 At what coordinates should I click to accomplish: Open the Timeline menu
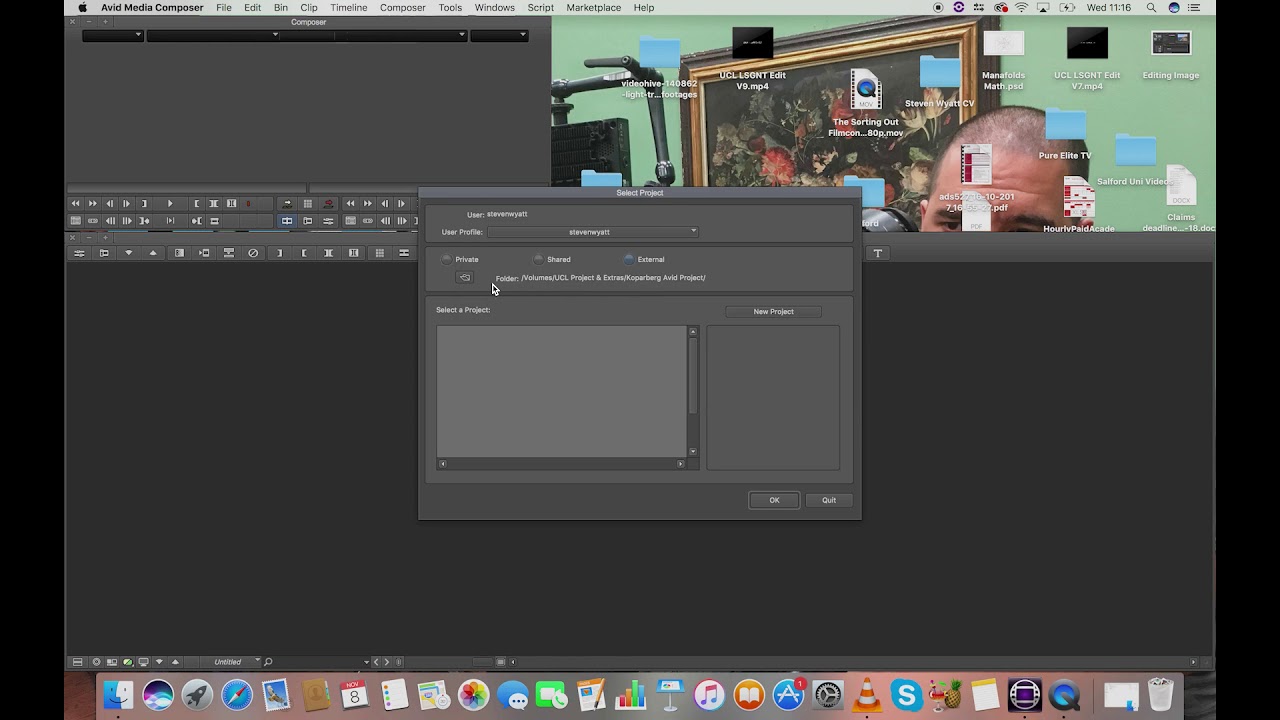click(x=349, y=8)
